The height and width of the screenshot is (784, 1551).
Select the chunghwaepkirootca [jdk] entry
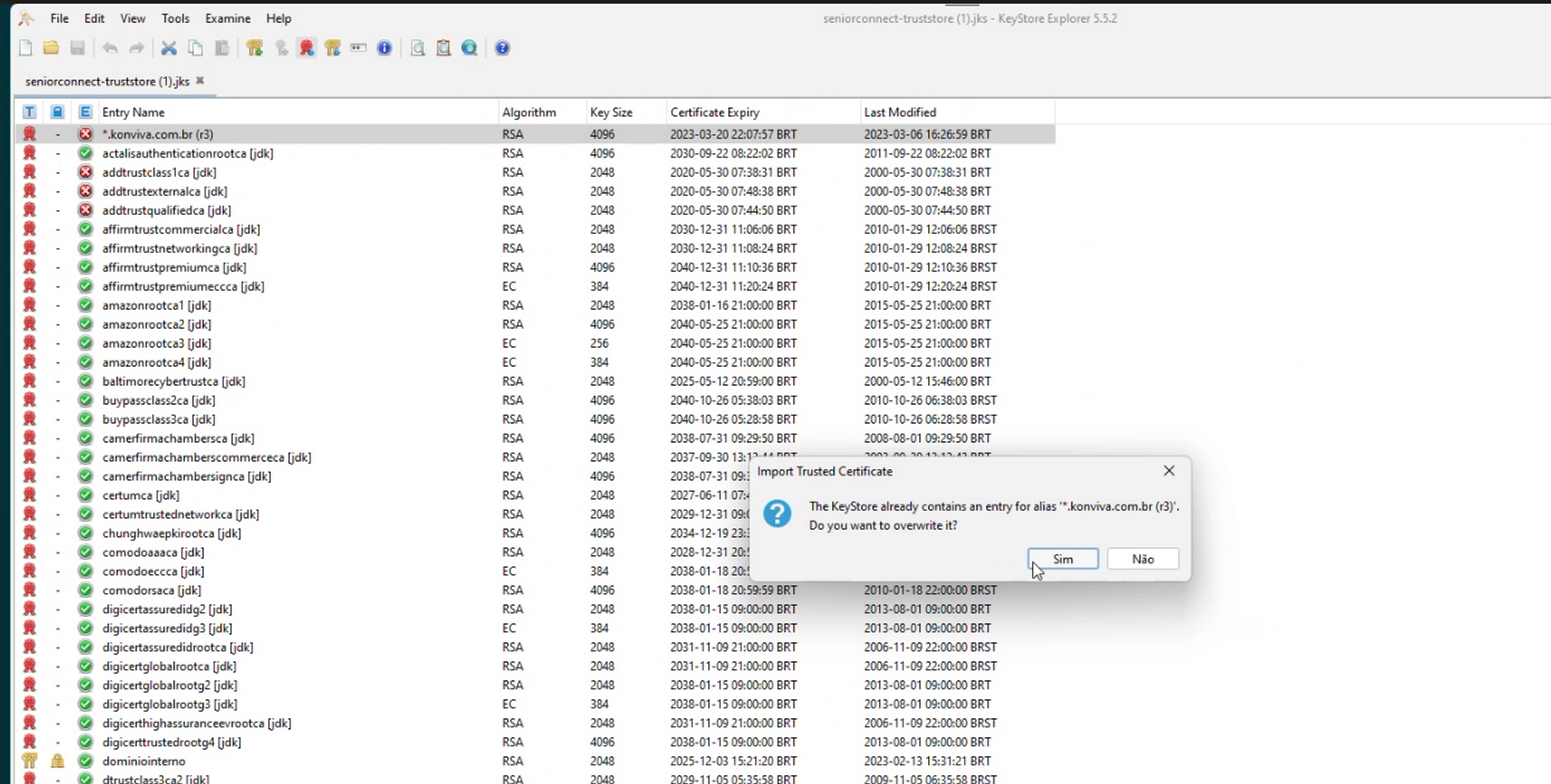[171, 534]
